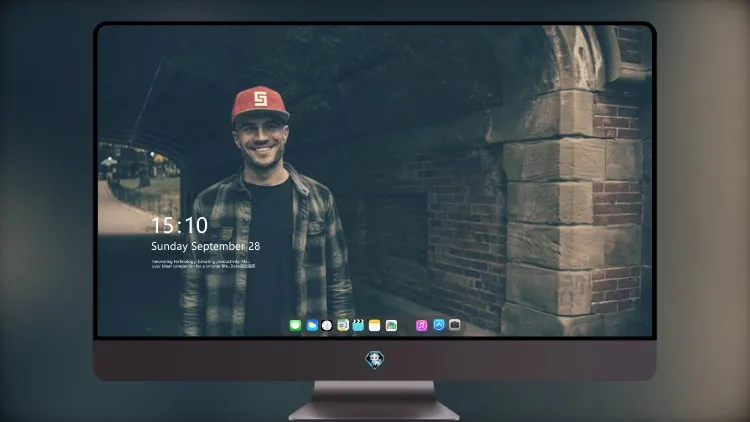Open the colorful photo gallery dock icon
The image size is (750, 422).
click(391, 325)
